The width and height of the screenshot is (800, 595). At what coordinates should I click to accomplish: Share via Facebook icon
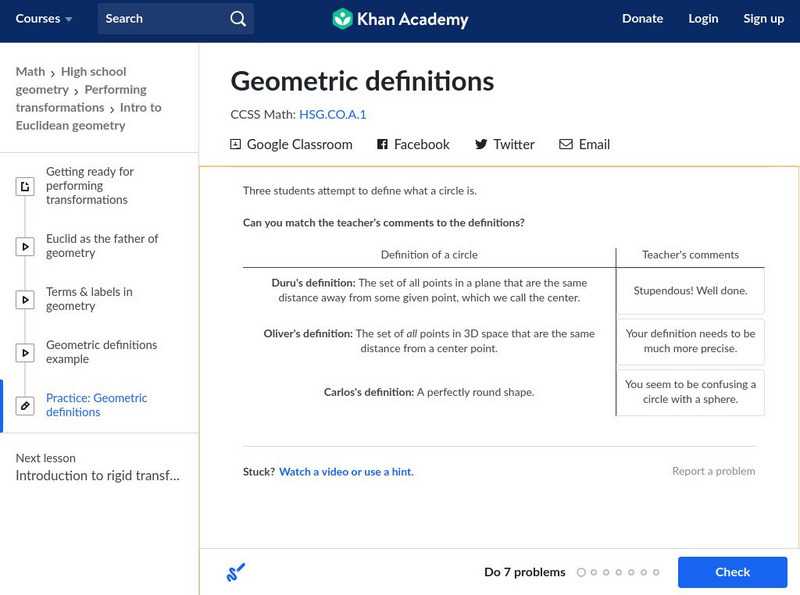point(381,144)
